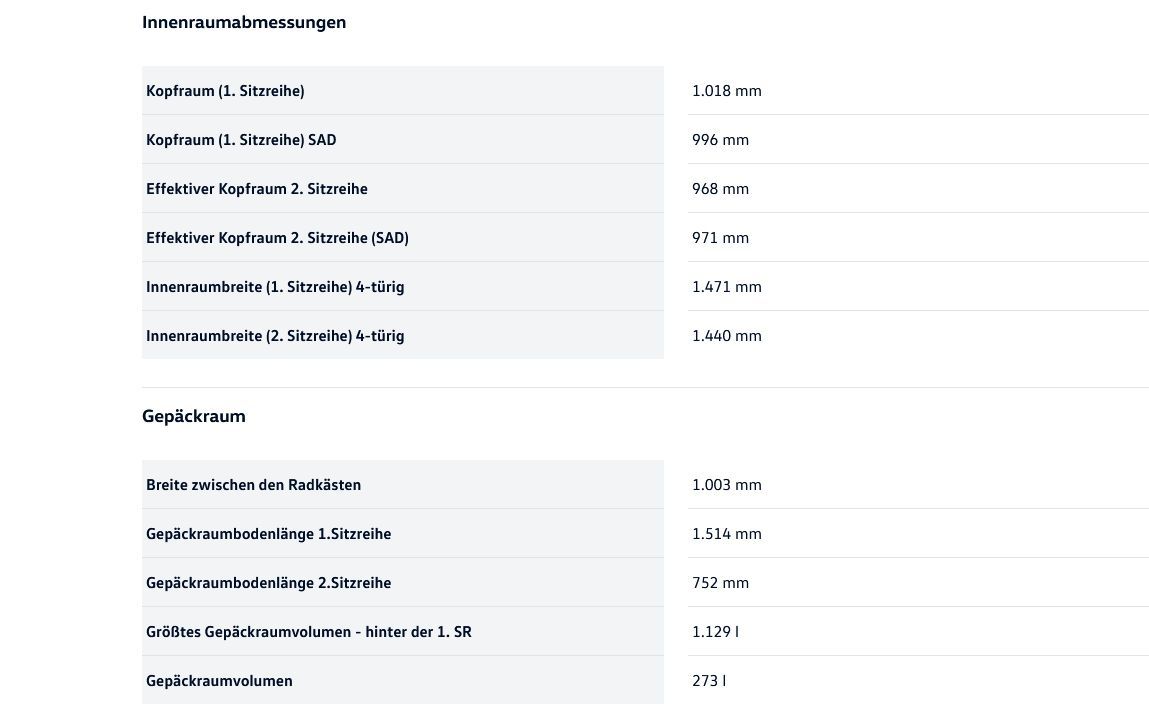This screenshot has height=719, width=1149.
Task: Click the 1.471 mm width value
Action: tap(727, 287)
